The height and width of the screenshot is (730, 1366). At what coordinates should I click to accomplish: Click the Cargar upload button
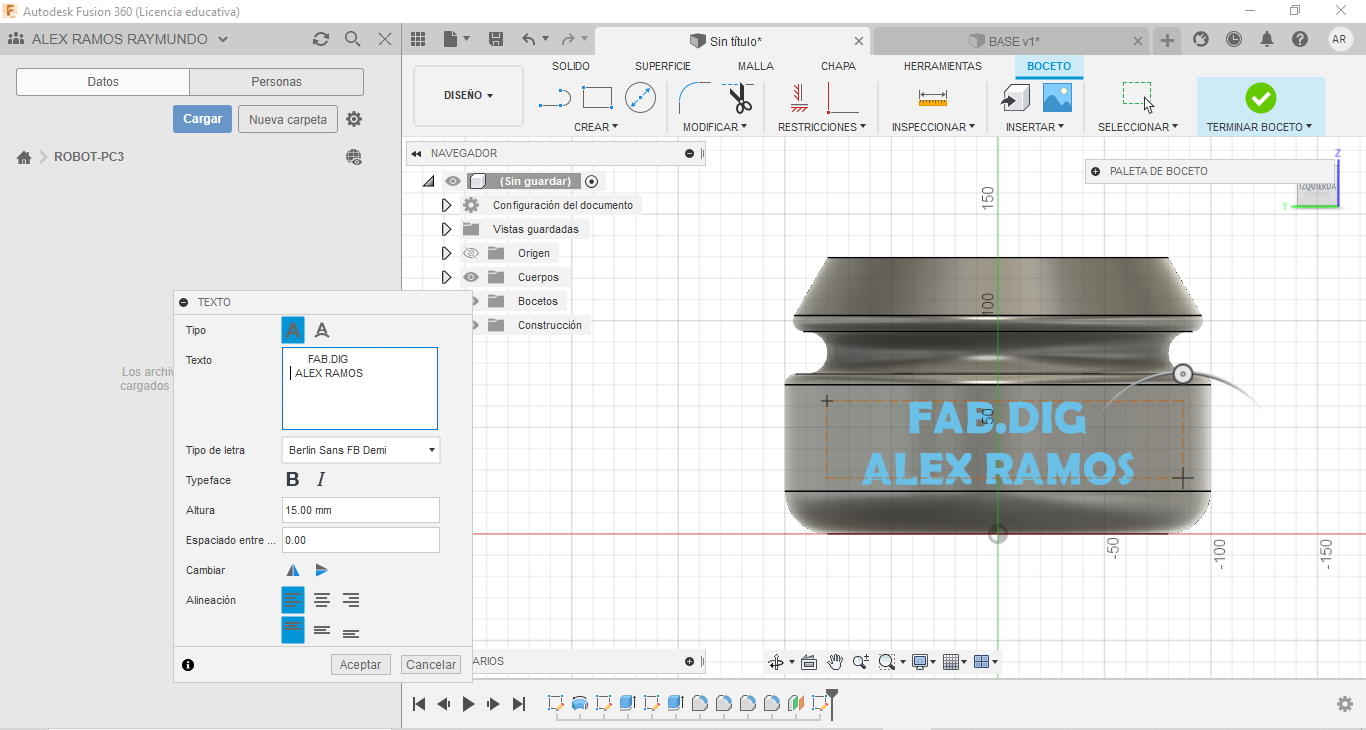click(x=202, y=119)
